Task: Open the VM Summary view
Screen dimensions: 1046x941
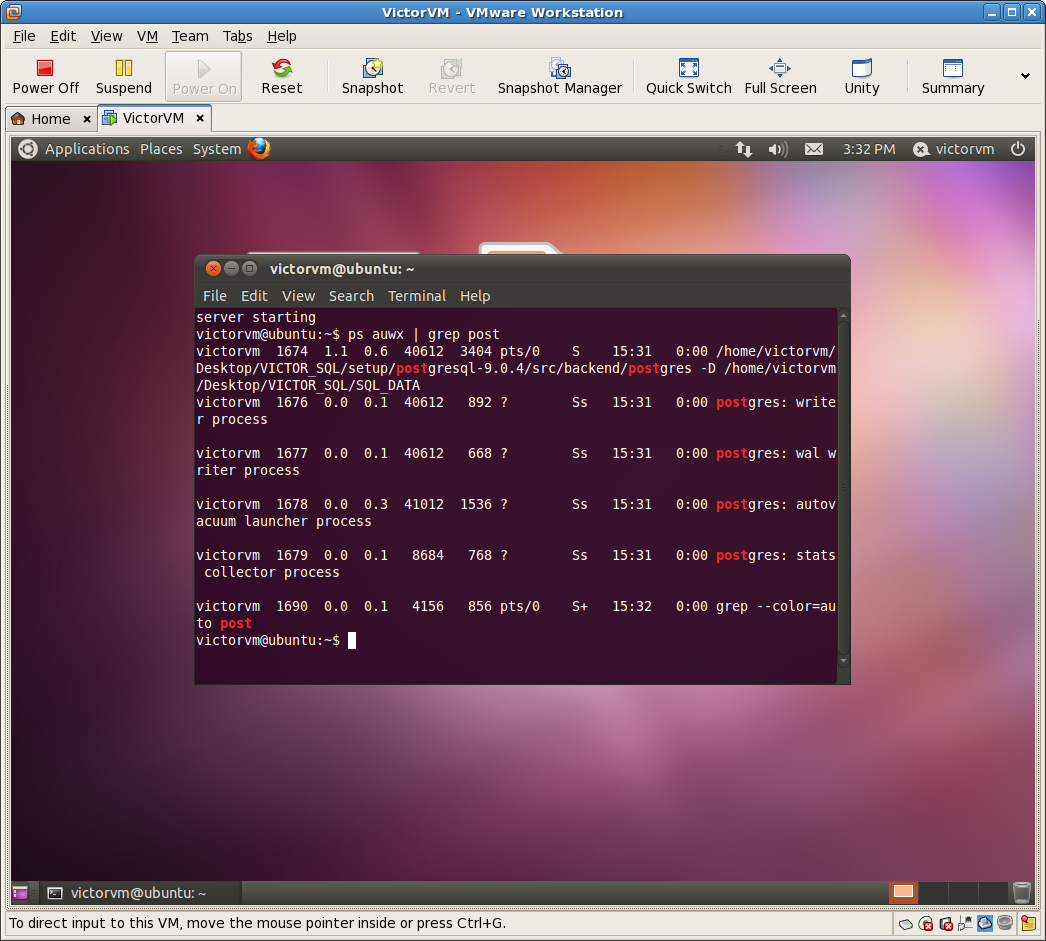Action: (x=951, y=75)
